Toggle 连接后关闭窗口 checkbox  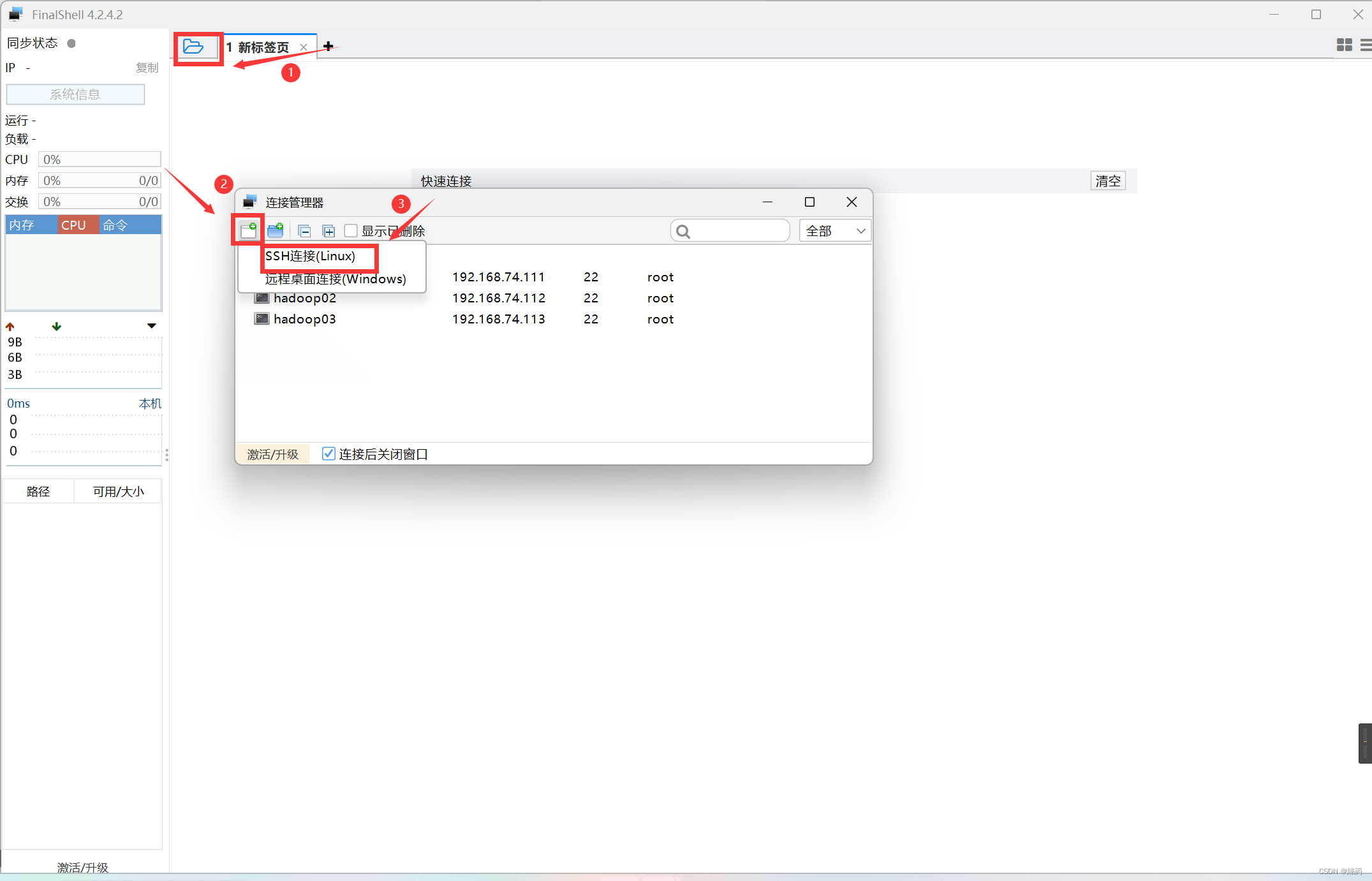[328, 454]
